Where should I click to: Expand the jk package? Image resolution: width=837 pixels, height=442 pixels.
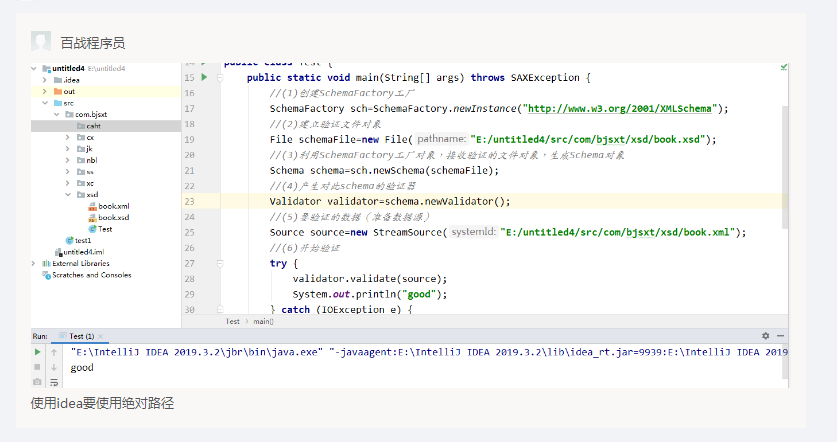tap(68, 149)
